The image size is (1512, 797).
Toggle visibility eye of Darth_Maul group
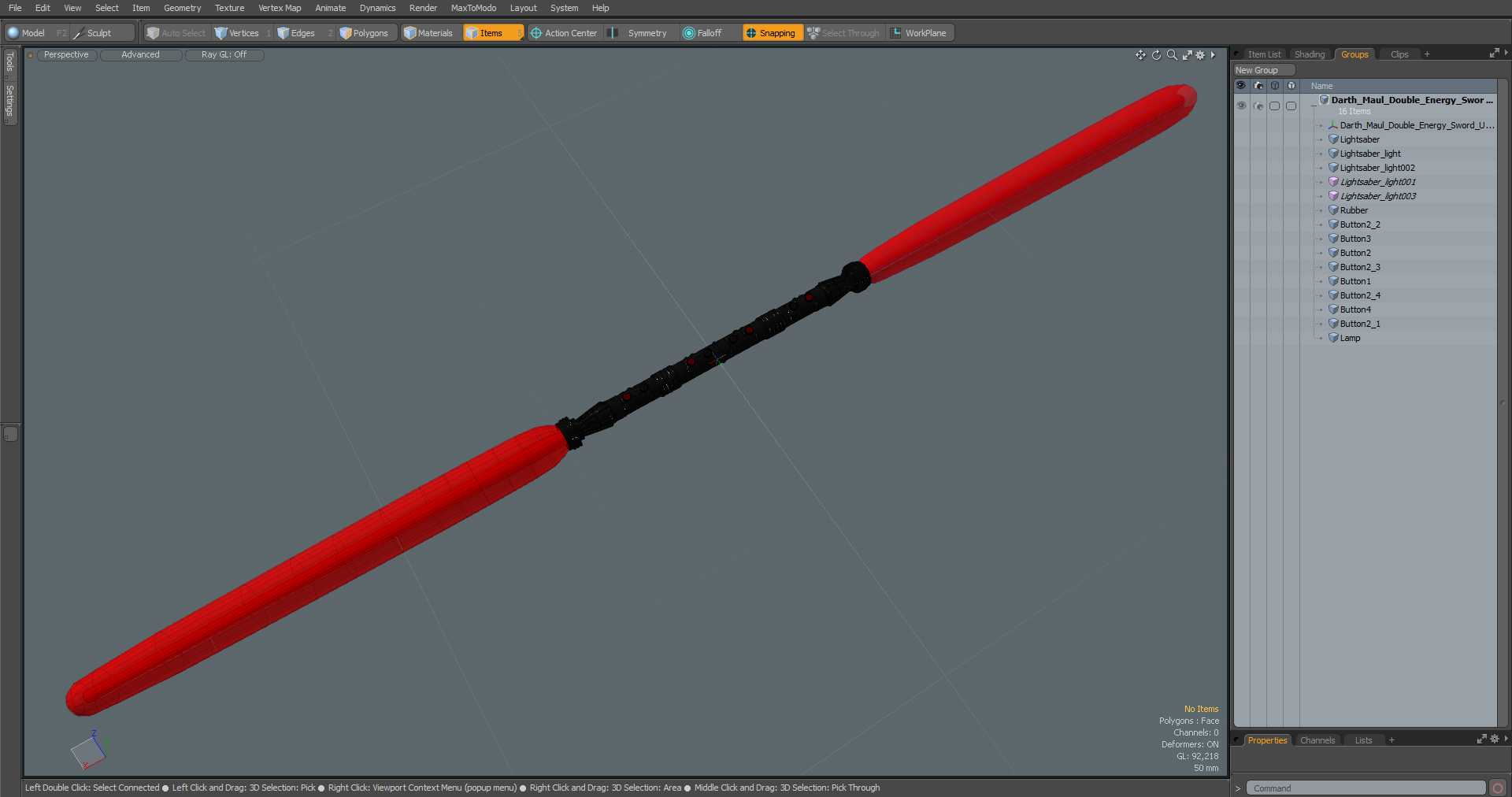[x=1241, y=106]
